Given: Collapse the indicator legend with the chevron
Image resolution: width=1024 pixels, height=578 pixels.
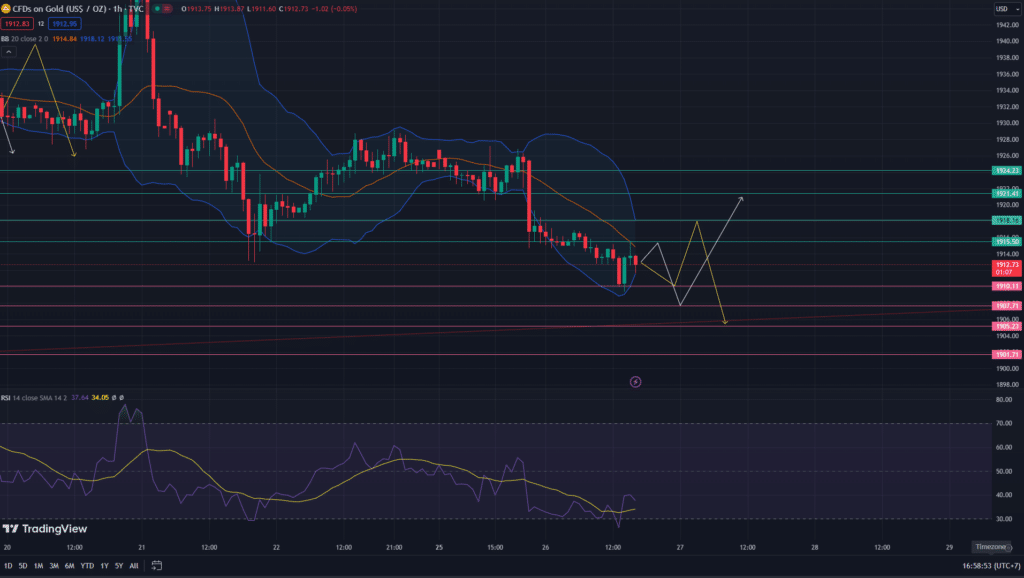Looking at the screenshot, I should [8, 52].
